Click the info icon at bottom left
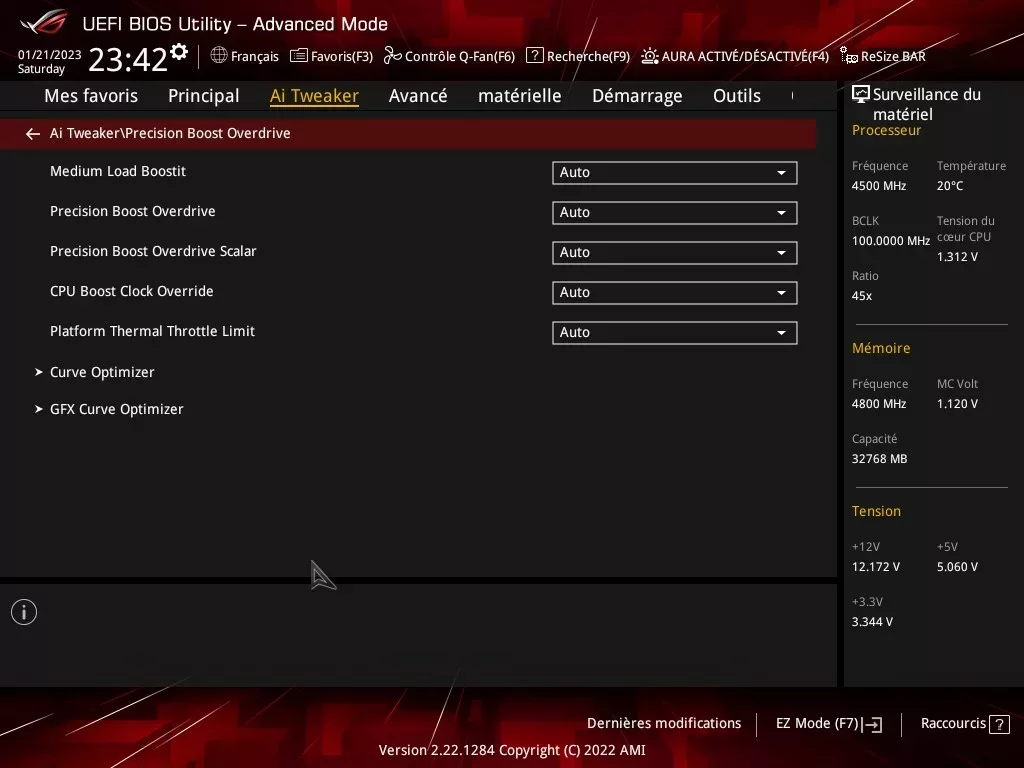This screenshot has height=768, width=1024. tap(23, 611)
